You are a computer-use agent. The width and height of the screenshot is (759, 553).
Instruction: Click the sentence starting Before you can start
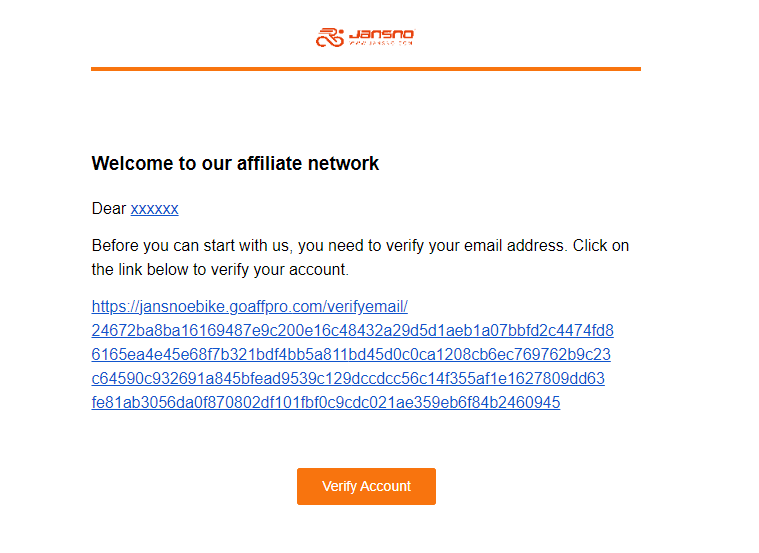pos(360,258)
